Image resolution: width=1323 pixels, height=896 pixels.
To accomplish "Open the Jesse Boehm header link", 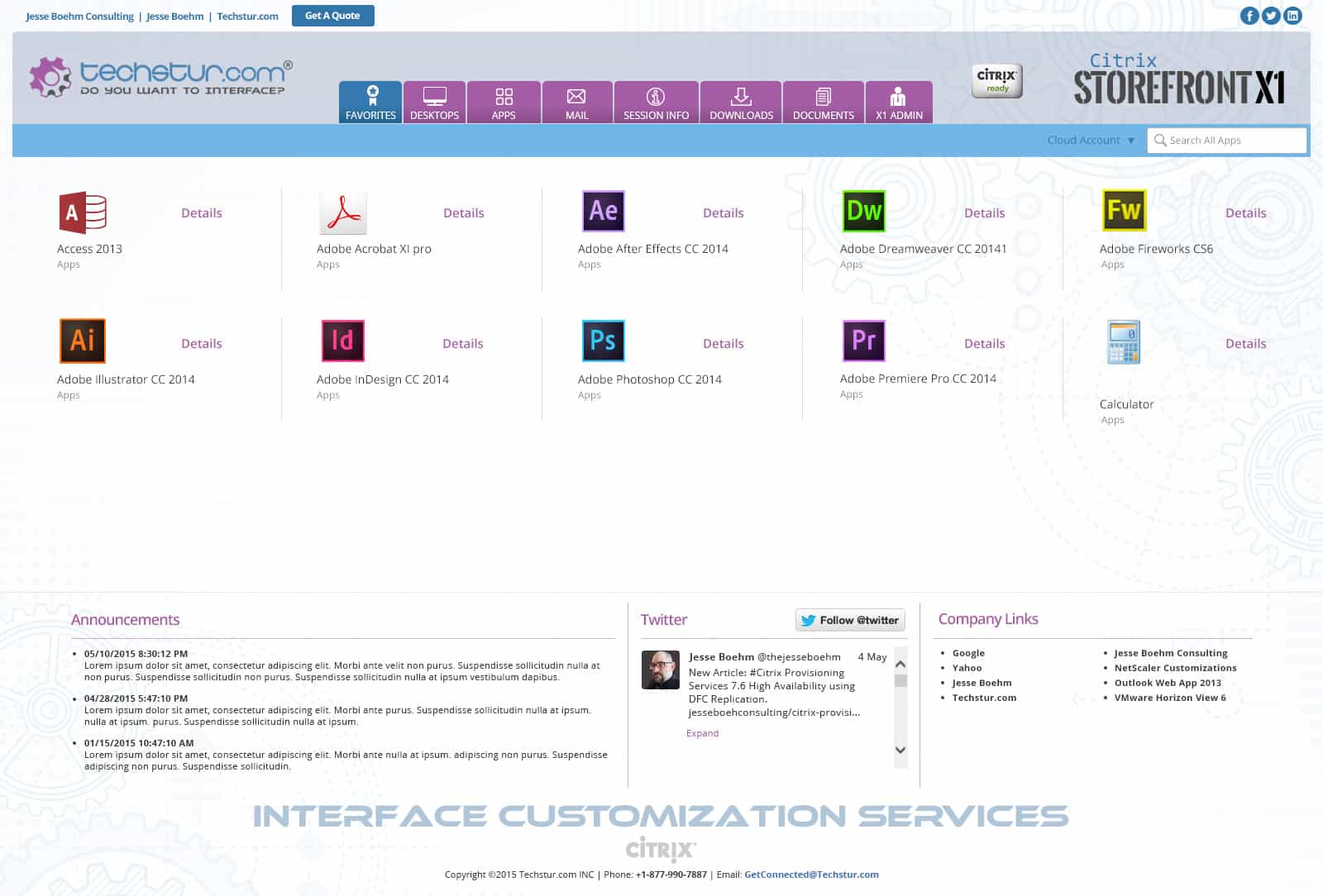I will point(174,17).
